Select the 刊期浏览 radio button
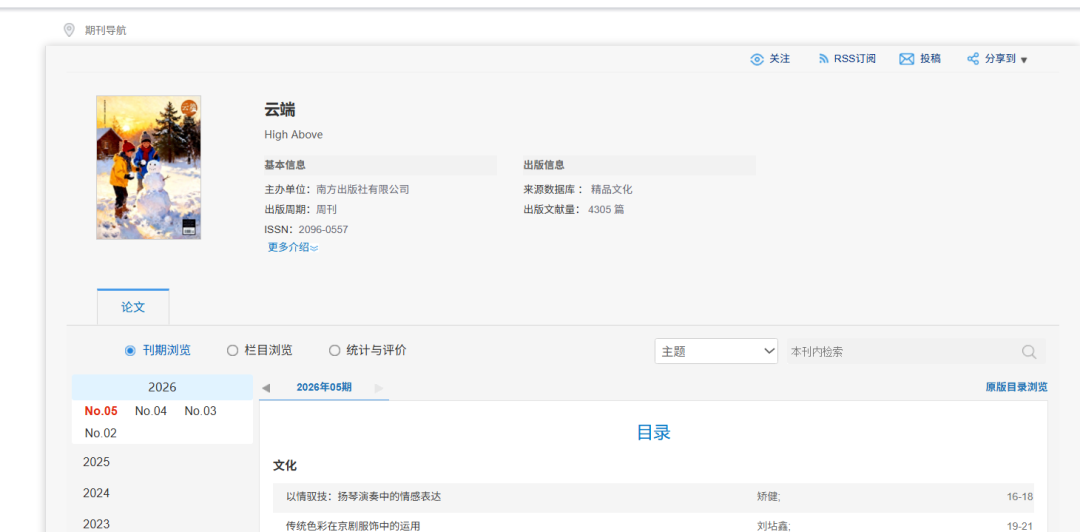The width and height of the screenshot is (1080, 532). click(x=130, y=351)
